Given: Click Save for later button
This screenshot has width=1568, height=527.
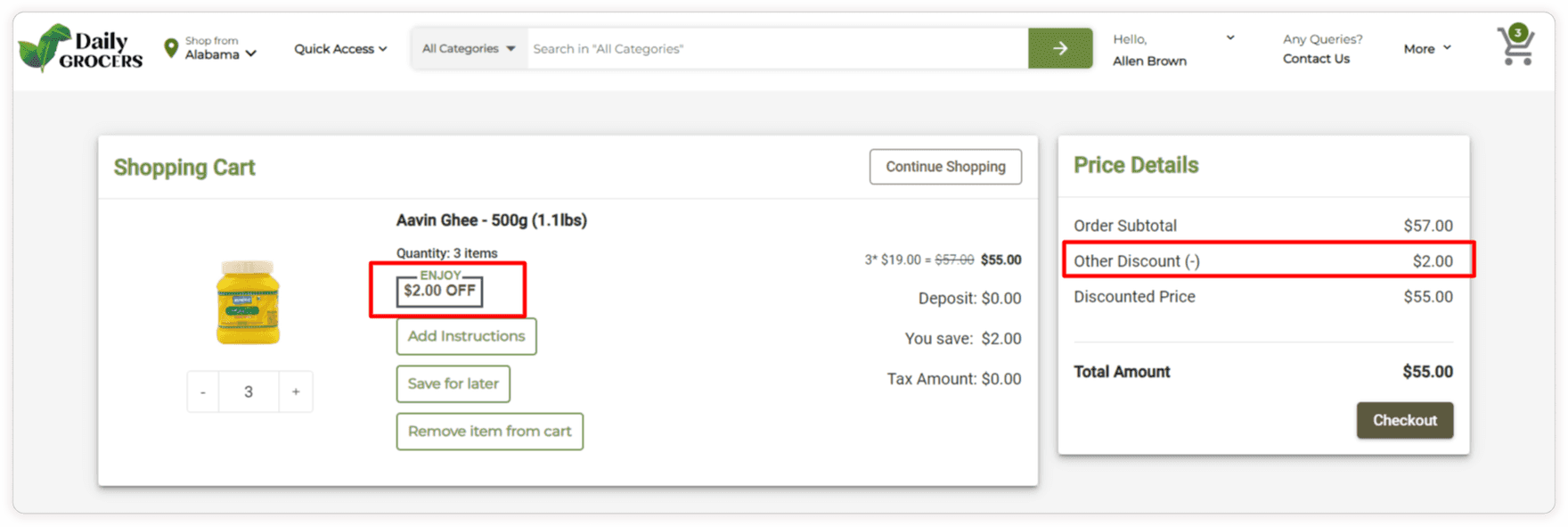Looking at the screenshot, I should (x=453, y=383).
